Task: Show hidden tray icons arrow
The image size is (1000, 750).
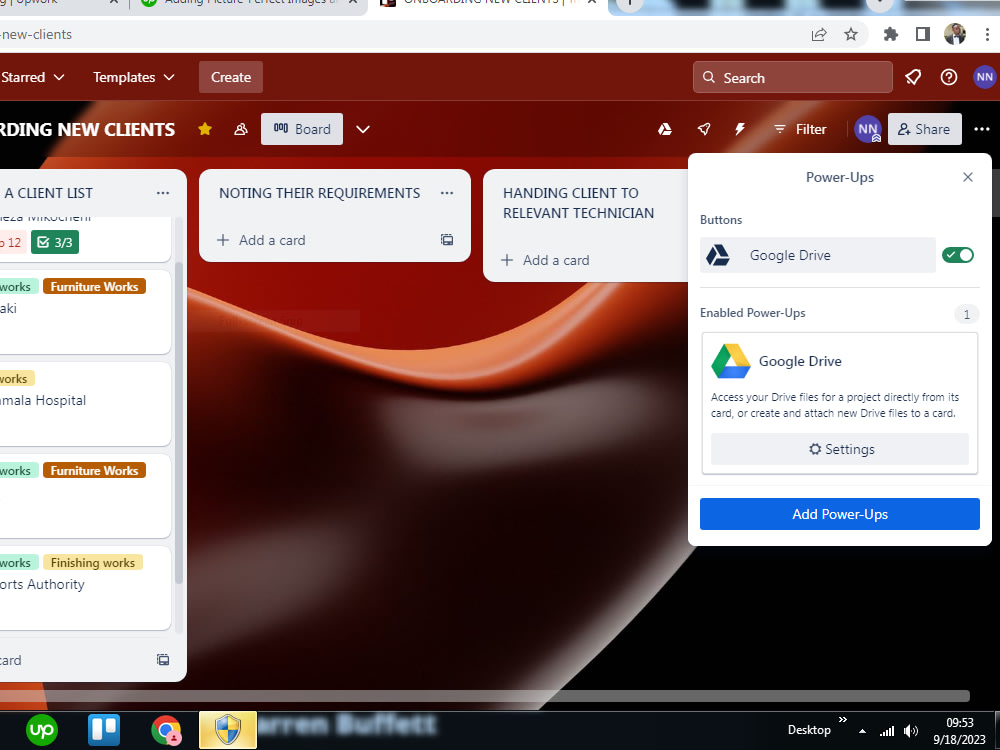Action: click(x=862, y=731)
